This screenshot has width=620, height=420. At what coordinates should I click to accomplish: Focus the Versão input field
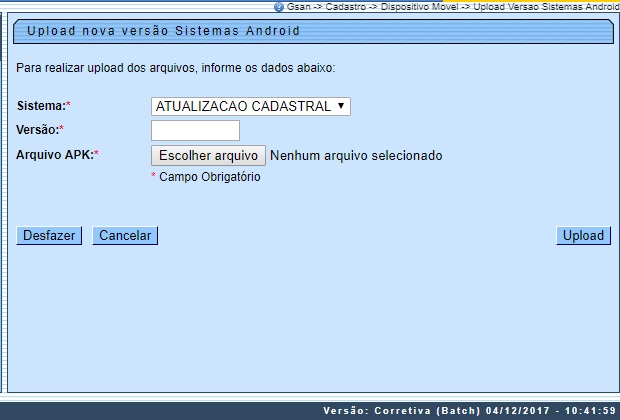pyautogui.click(x=195, y=131)
